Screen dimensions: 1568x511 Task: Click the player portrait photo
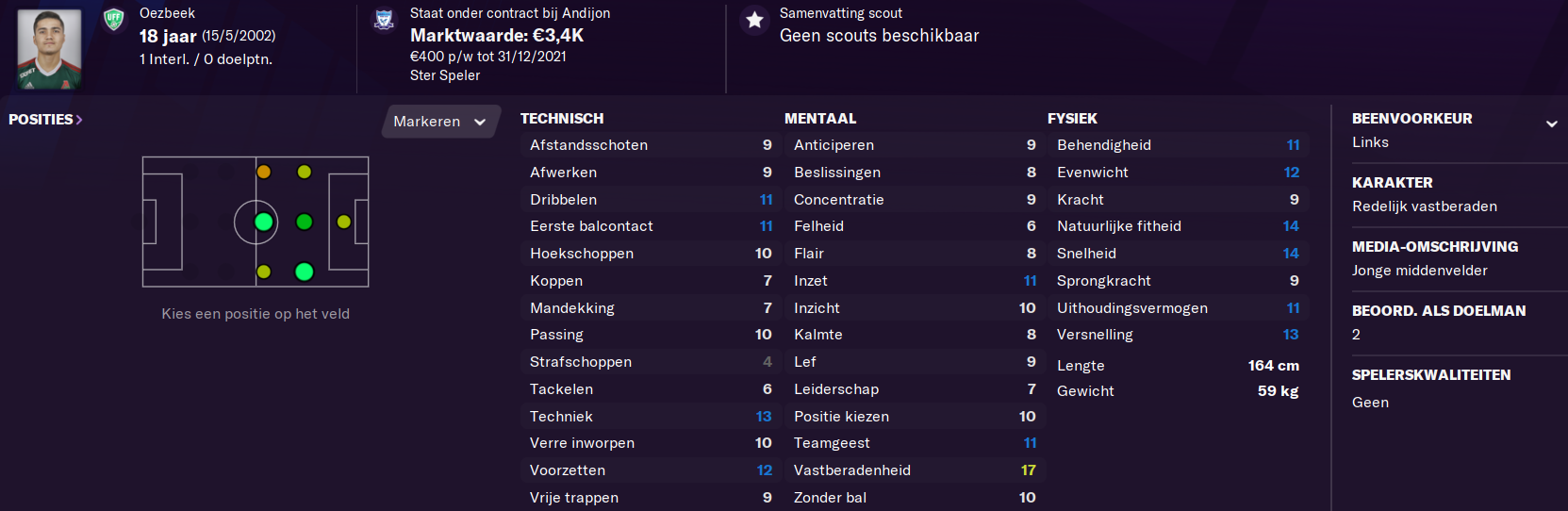click(x=49, y=49)
